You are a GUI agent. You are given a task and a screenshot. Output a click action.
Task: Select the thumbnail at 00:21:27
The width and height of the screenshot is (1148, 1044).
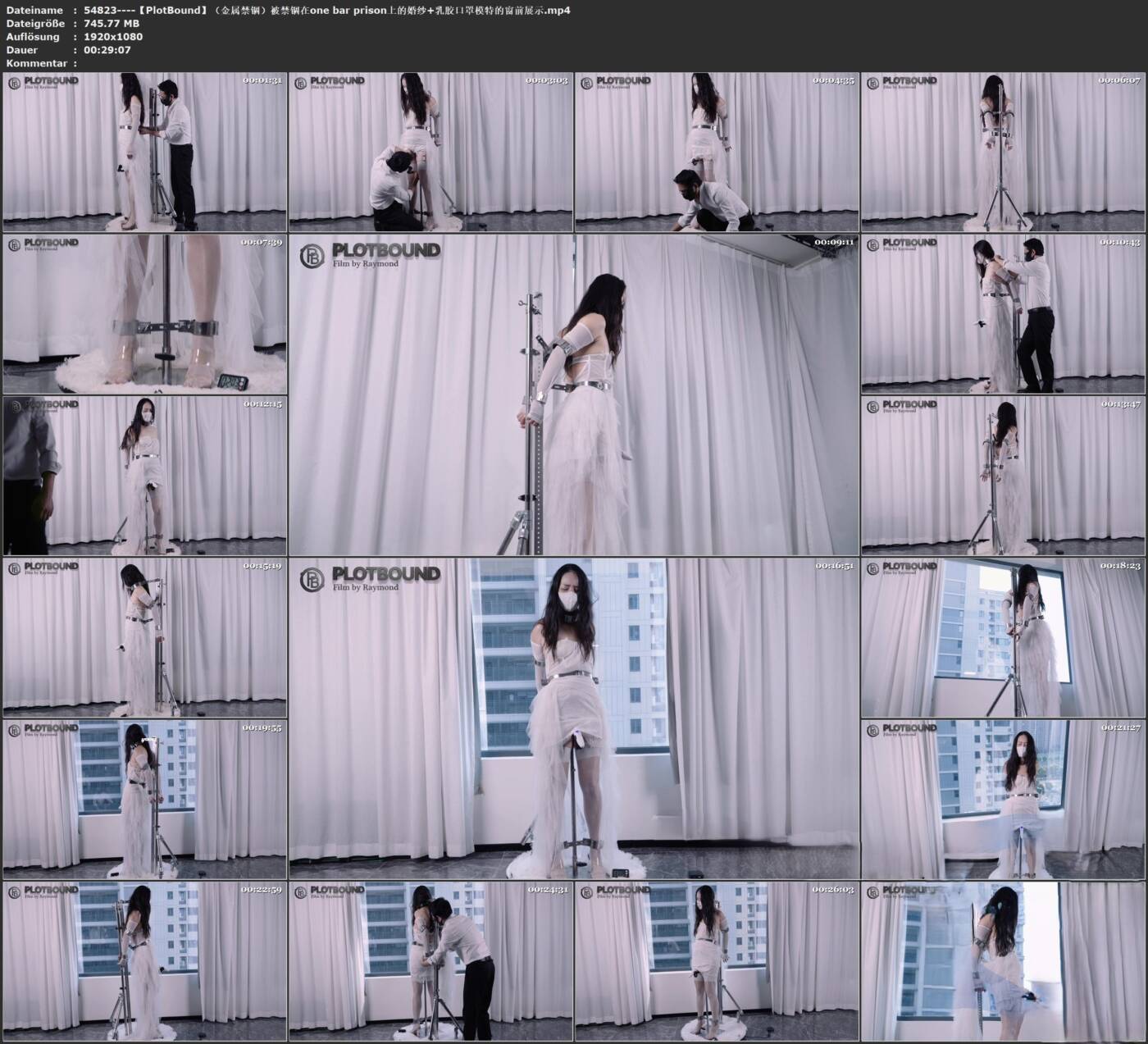[x=1003, y=800]
